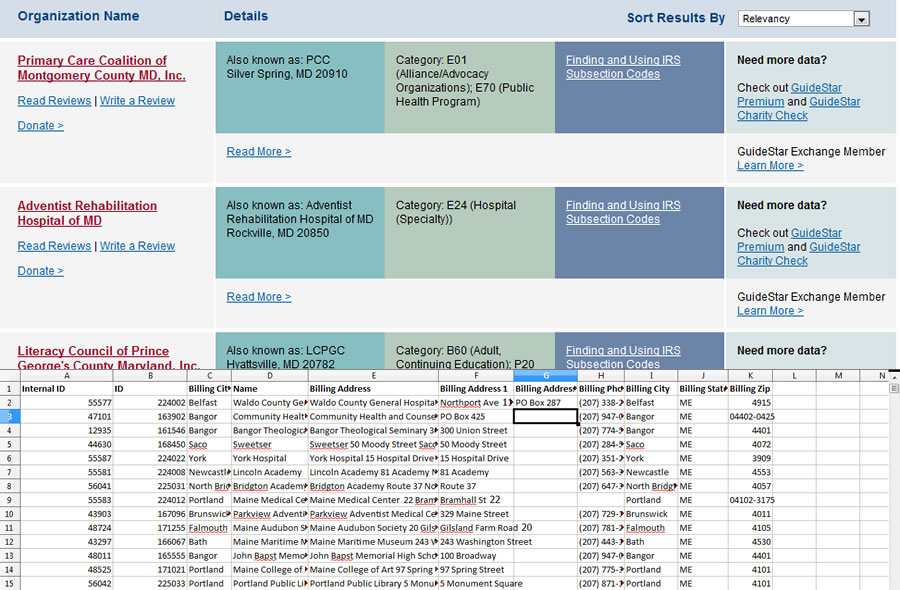Click the Billing Address 1 header cell

click(476, 389)
